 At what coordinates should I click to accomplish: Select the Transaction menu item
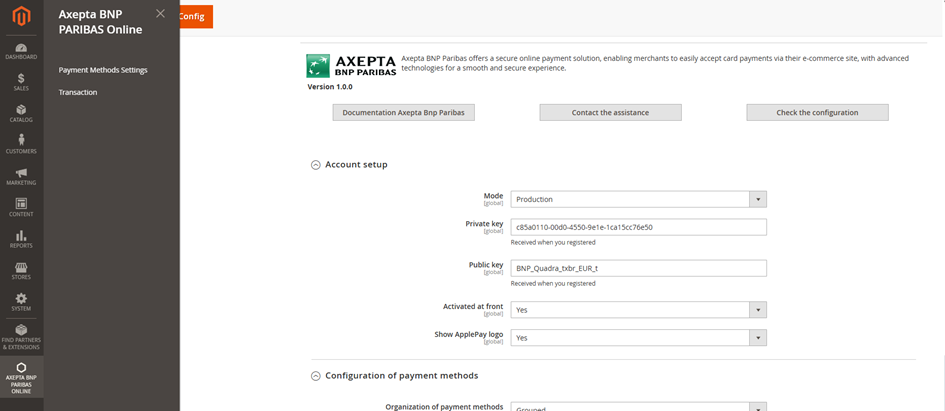tap(78, 92)
